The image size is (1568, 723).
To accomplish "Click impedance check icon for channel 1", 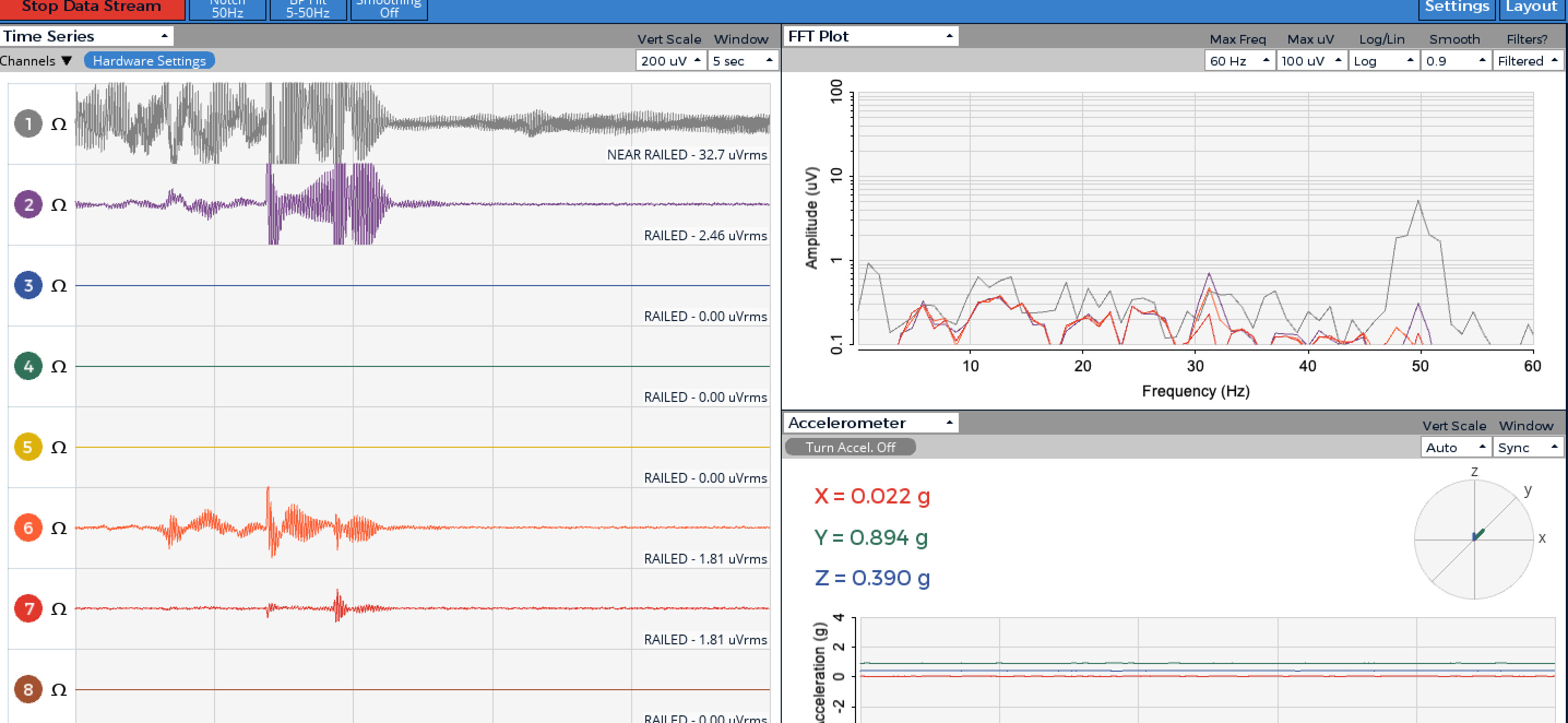I will [x=59, y=124].
